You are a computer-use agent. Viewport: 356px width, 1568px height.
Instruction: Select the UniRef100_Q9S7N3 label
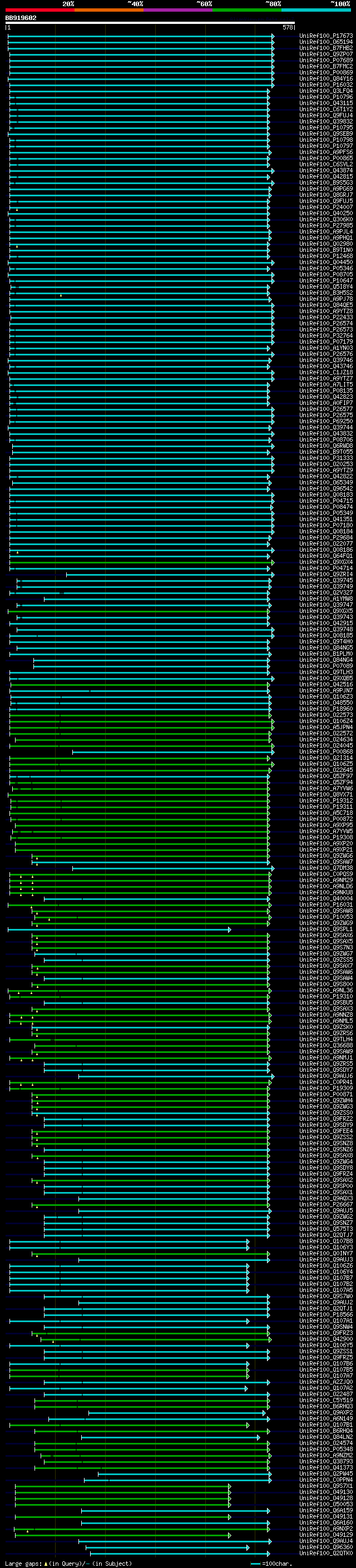click(326, 947)
